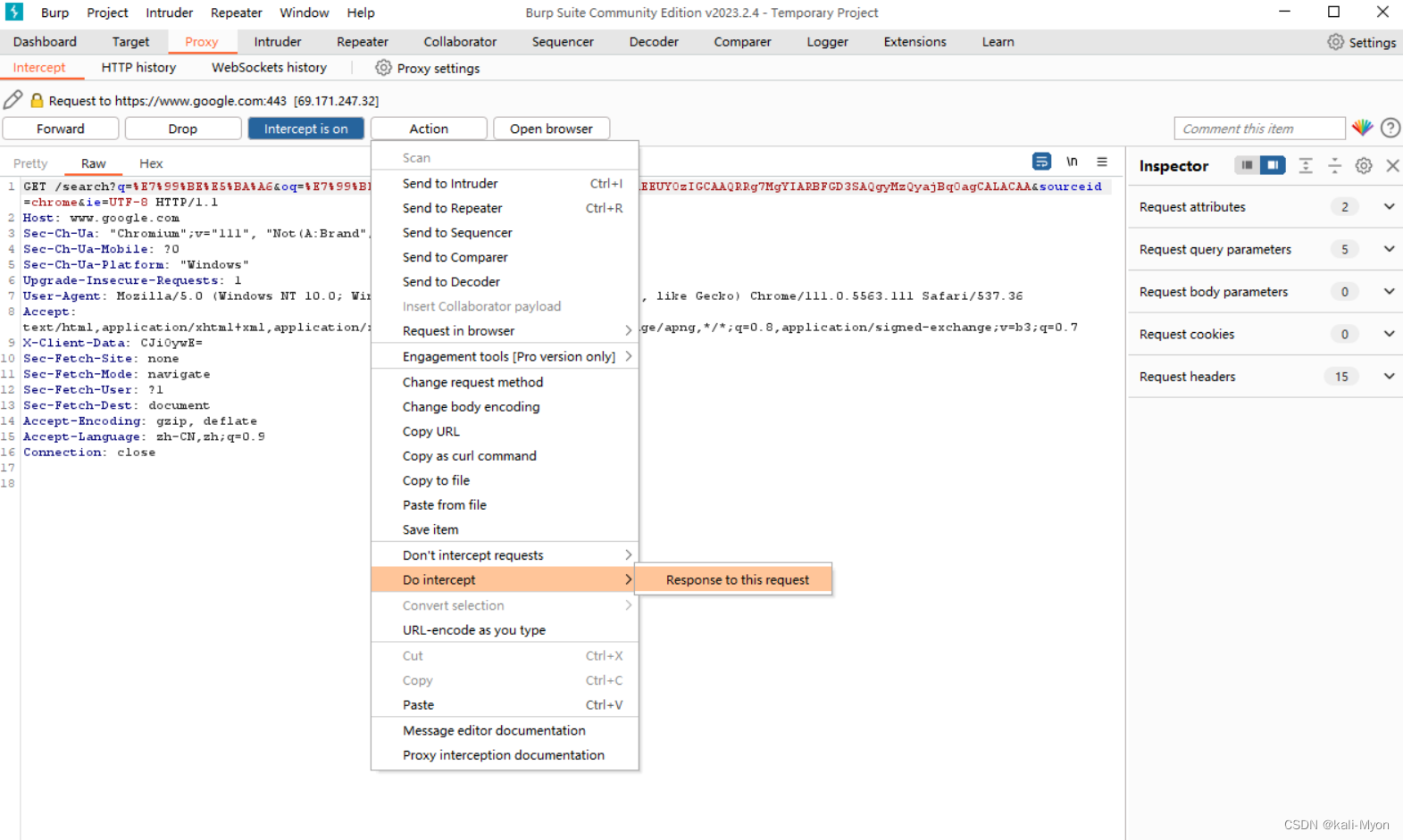Switch to Hex view tab
The width and height of the screenshot is (1403, 840).
[151, 163]
